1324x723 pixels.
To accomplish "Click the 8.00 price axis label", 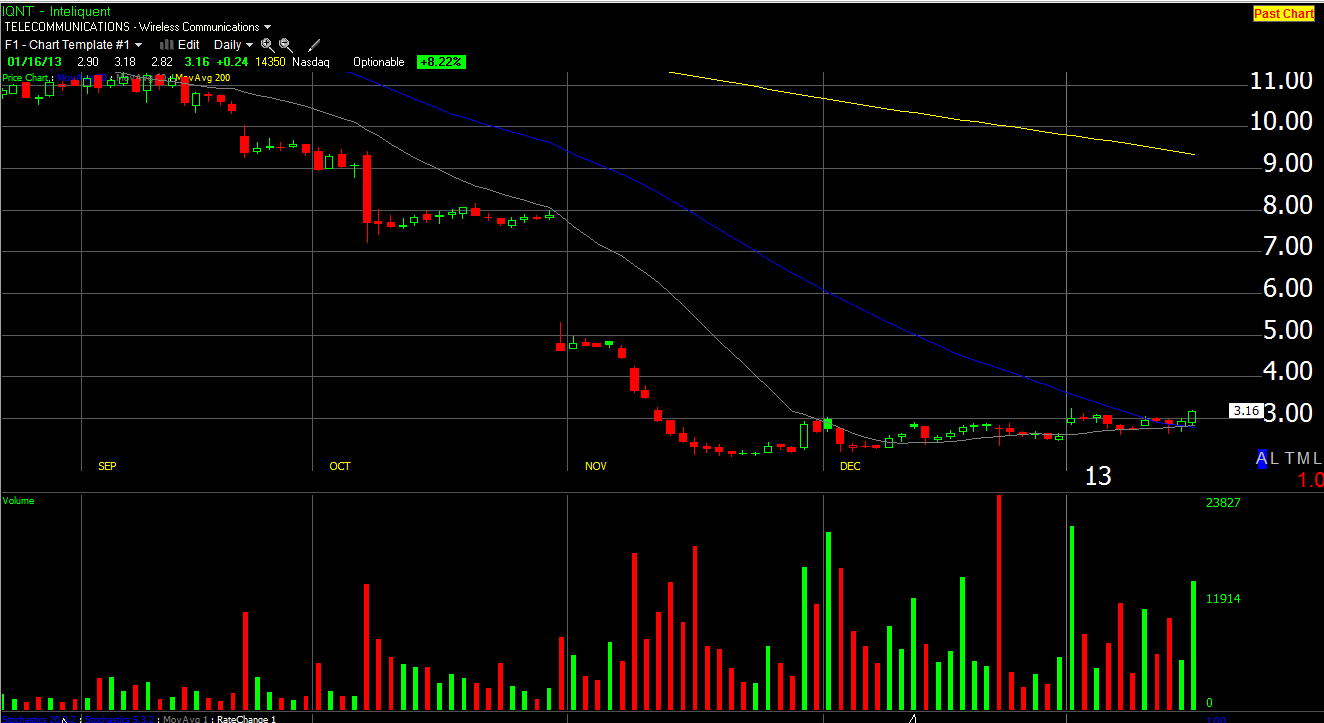I will coord(1286,205).
